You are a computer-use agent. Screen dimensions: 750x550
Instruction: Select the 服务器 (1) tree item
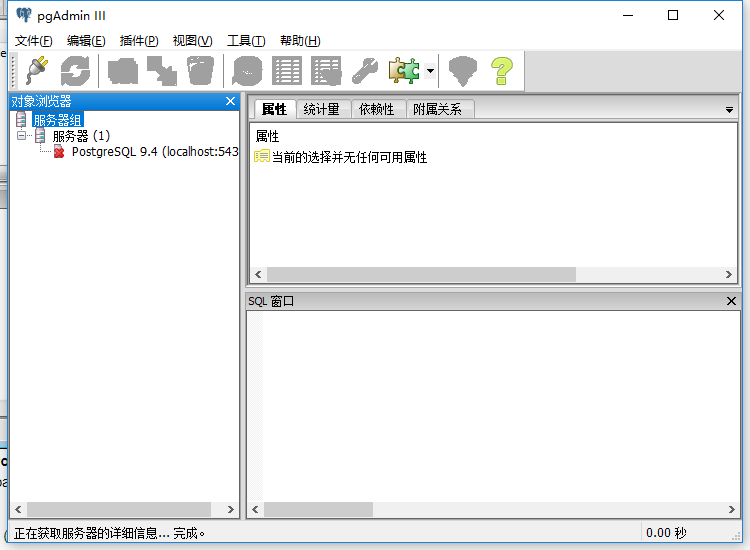pos(81,136)
